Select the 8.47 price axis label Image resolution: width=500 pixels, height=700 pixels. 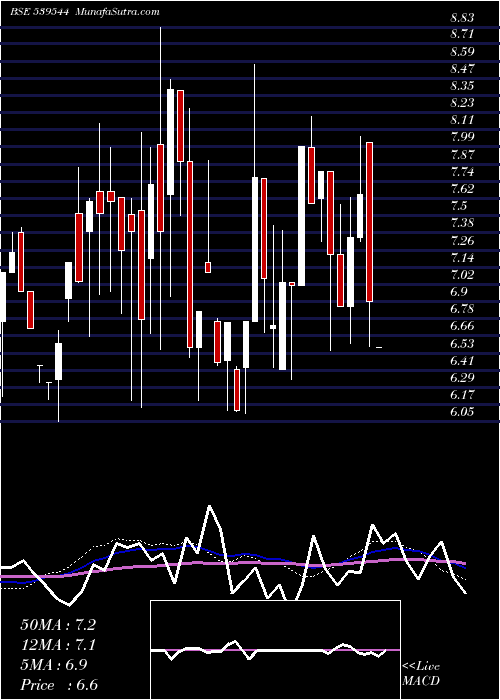click(462, 69)
